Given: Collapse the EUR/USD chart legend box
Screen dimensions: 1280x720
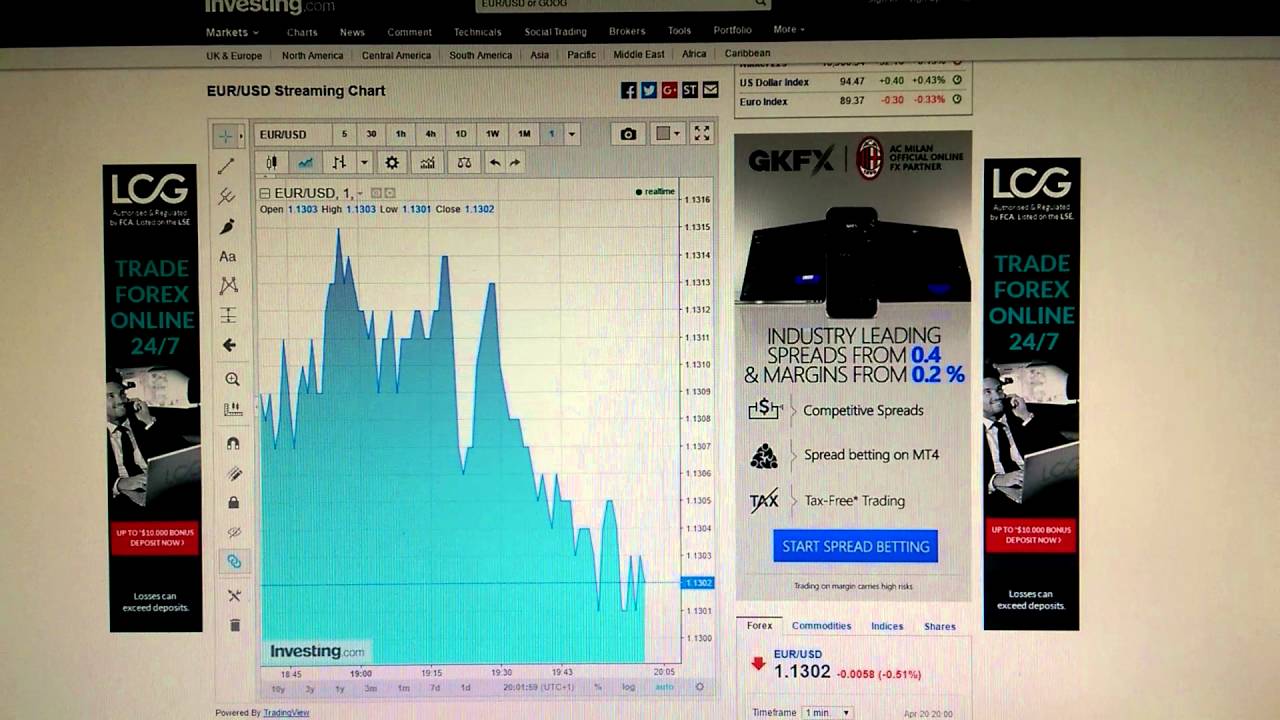Looking at the screenshot, I should 265,193.
